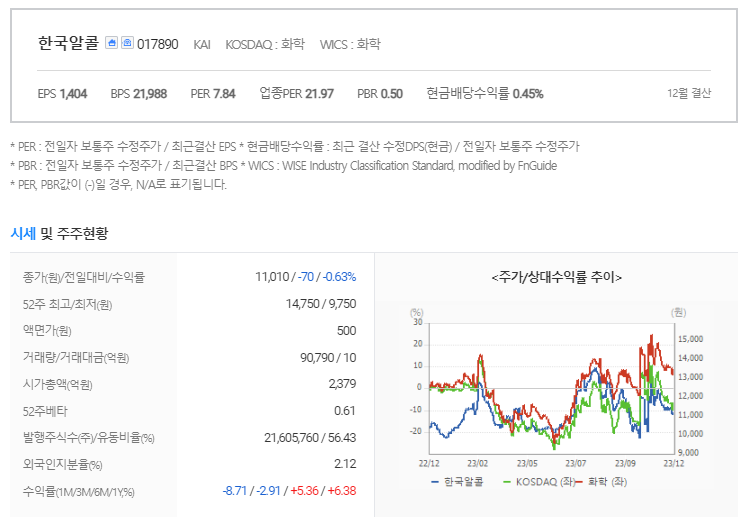Screen dimensions: 743x517
Task: Click the PBR 0.50 value
Action: coord(380,93)
